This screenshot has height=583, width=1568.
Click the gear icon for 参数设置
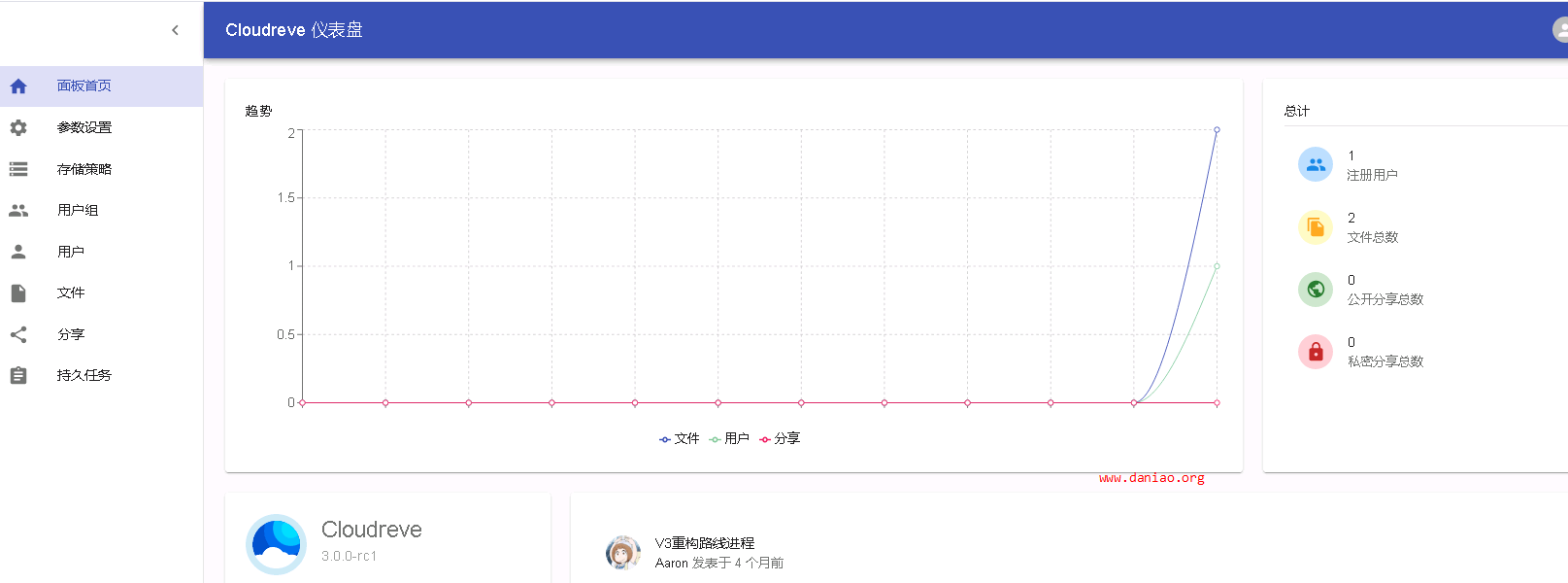tap(18, 127)
